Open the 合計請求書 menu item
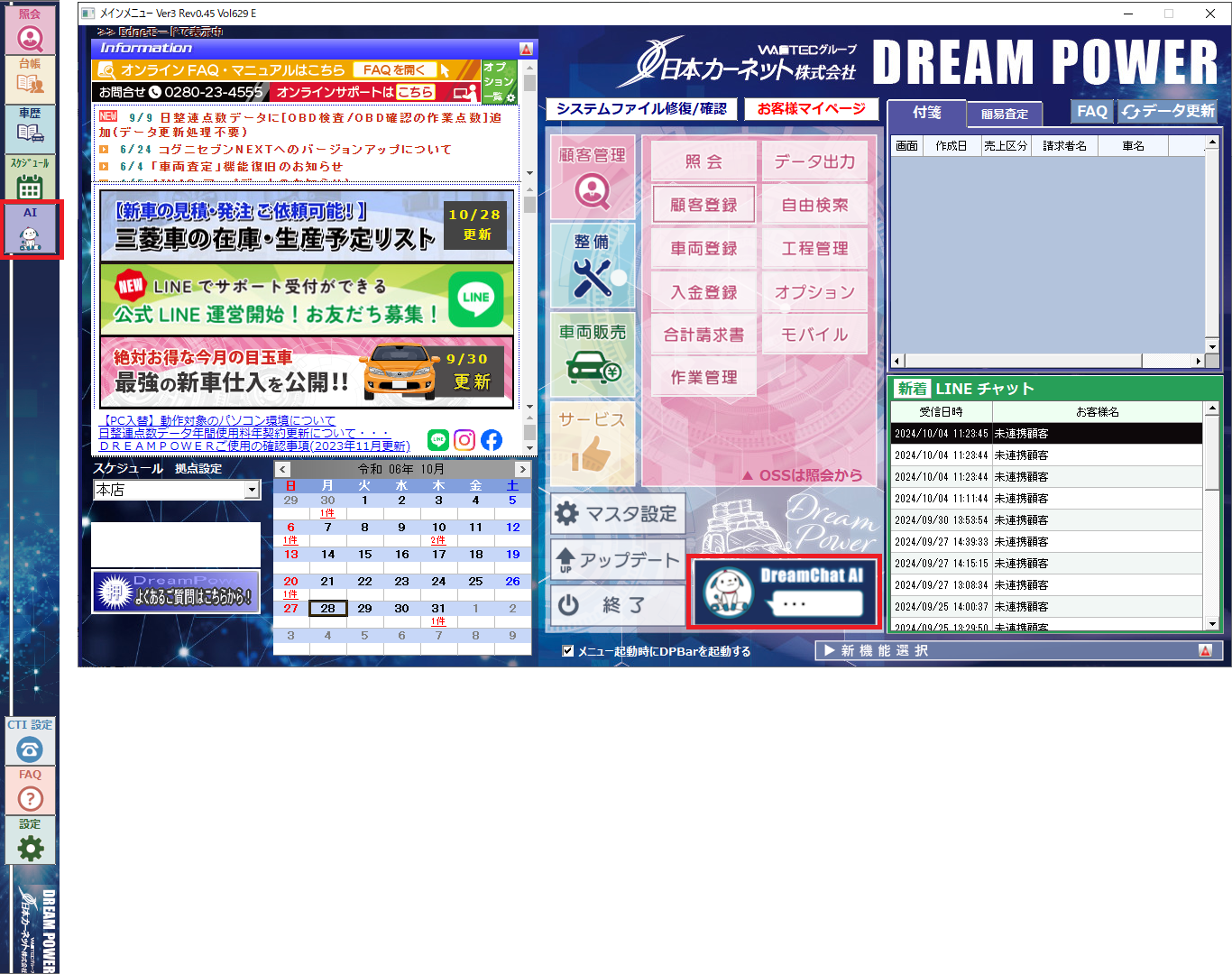The width and height of the screenshot is (1232, 974). [703, 335]
